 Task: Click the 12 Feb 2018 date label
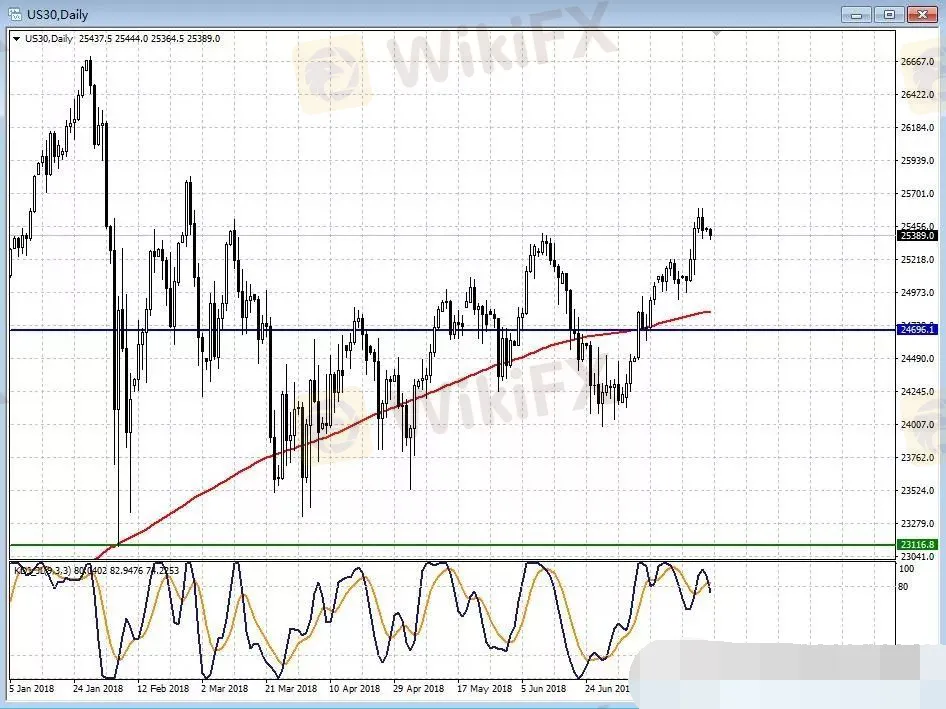click(x=163, y=688)
